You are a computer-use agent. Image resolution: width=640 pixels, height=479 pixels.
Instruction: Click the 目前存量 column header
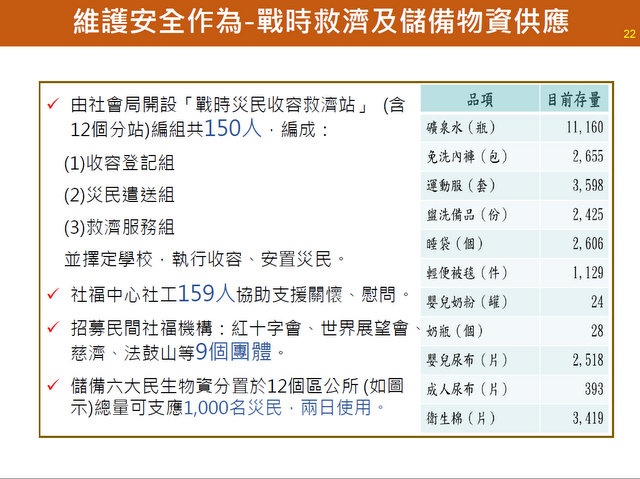pos(574,100)
